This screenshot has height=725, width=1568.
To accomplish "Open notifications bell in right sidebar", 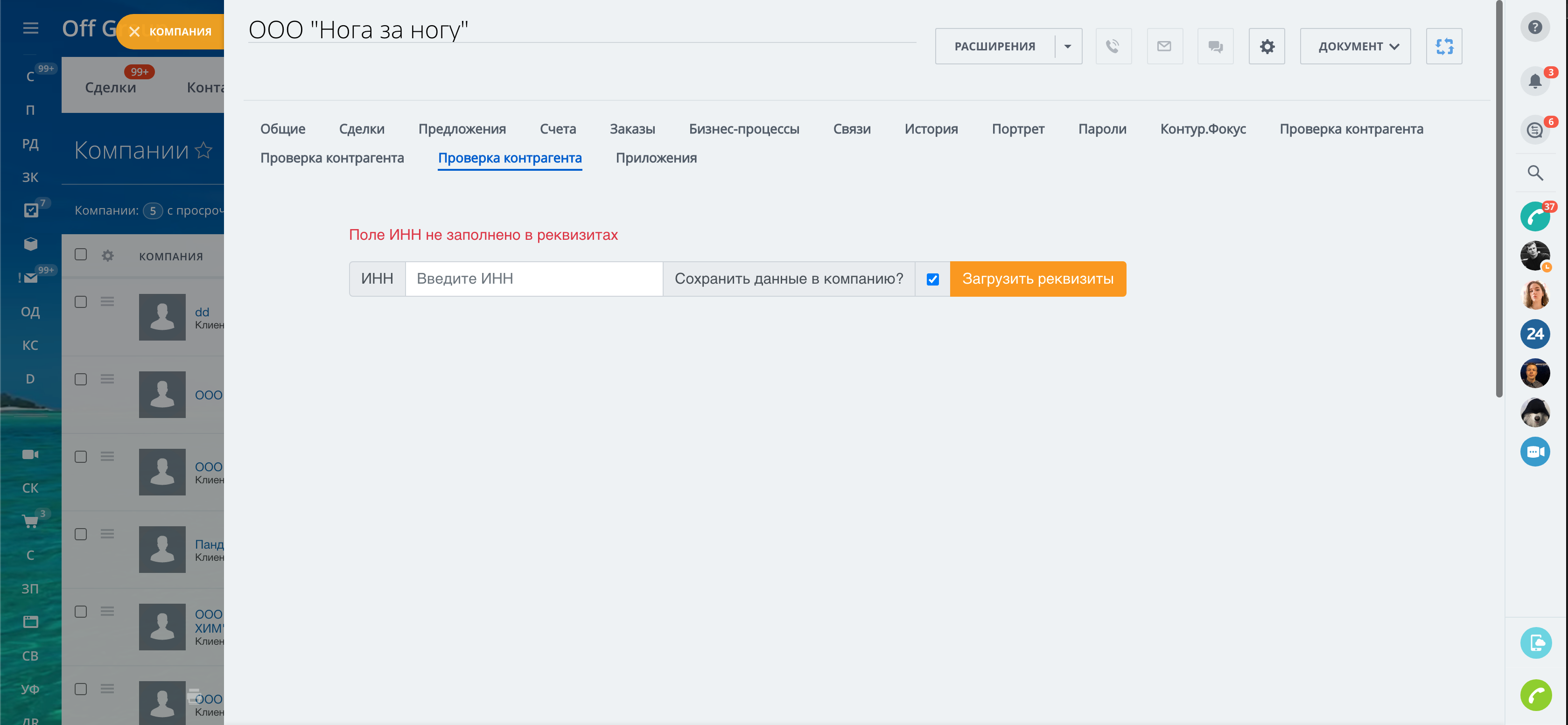I will click(1534, 81).
